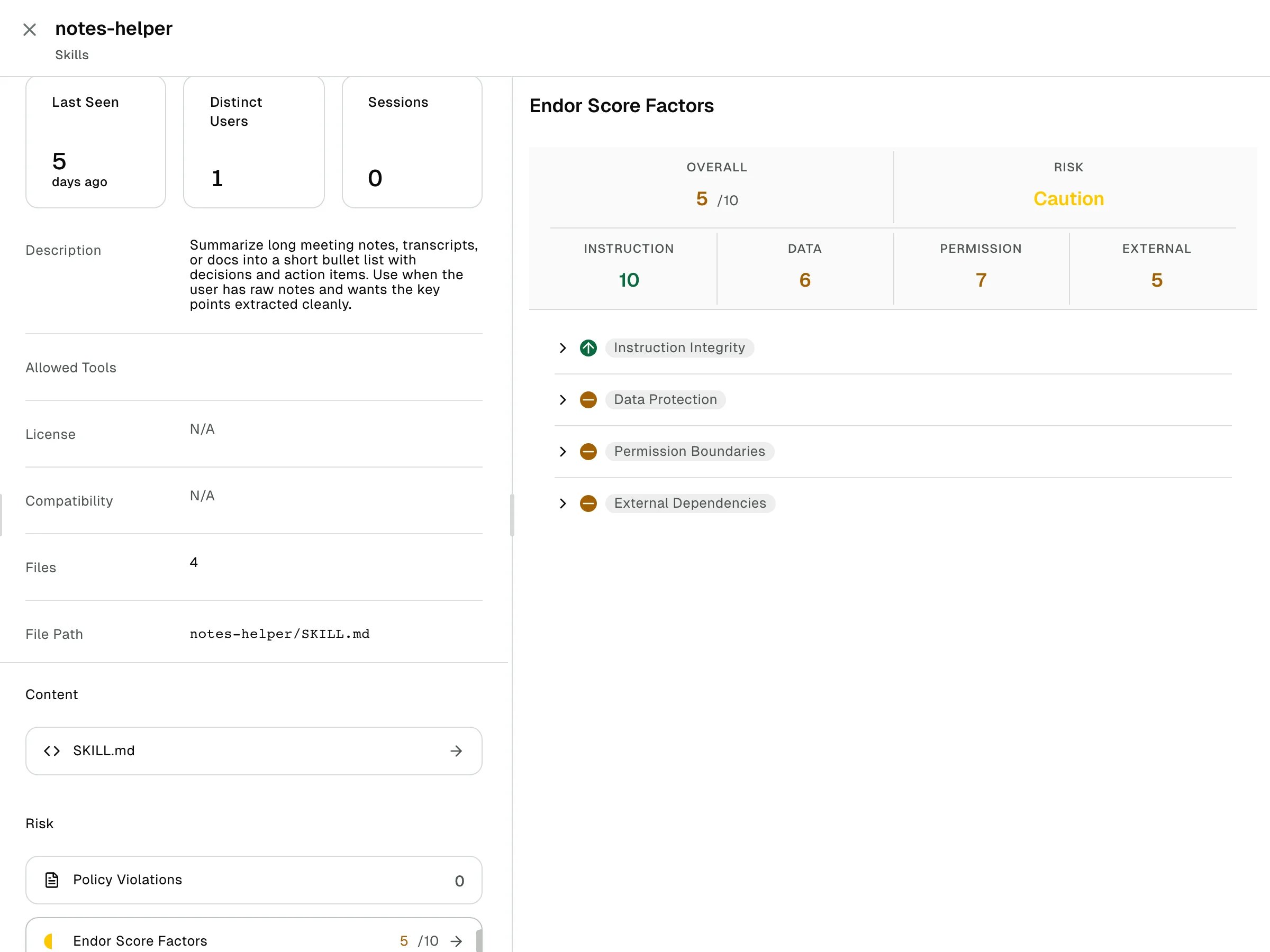The width and height of the screenshot is (1270, 952).
Task: Select the Data Protection label
Action: (666, 399)
